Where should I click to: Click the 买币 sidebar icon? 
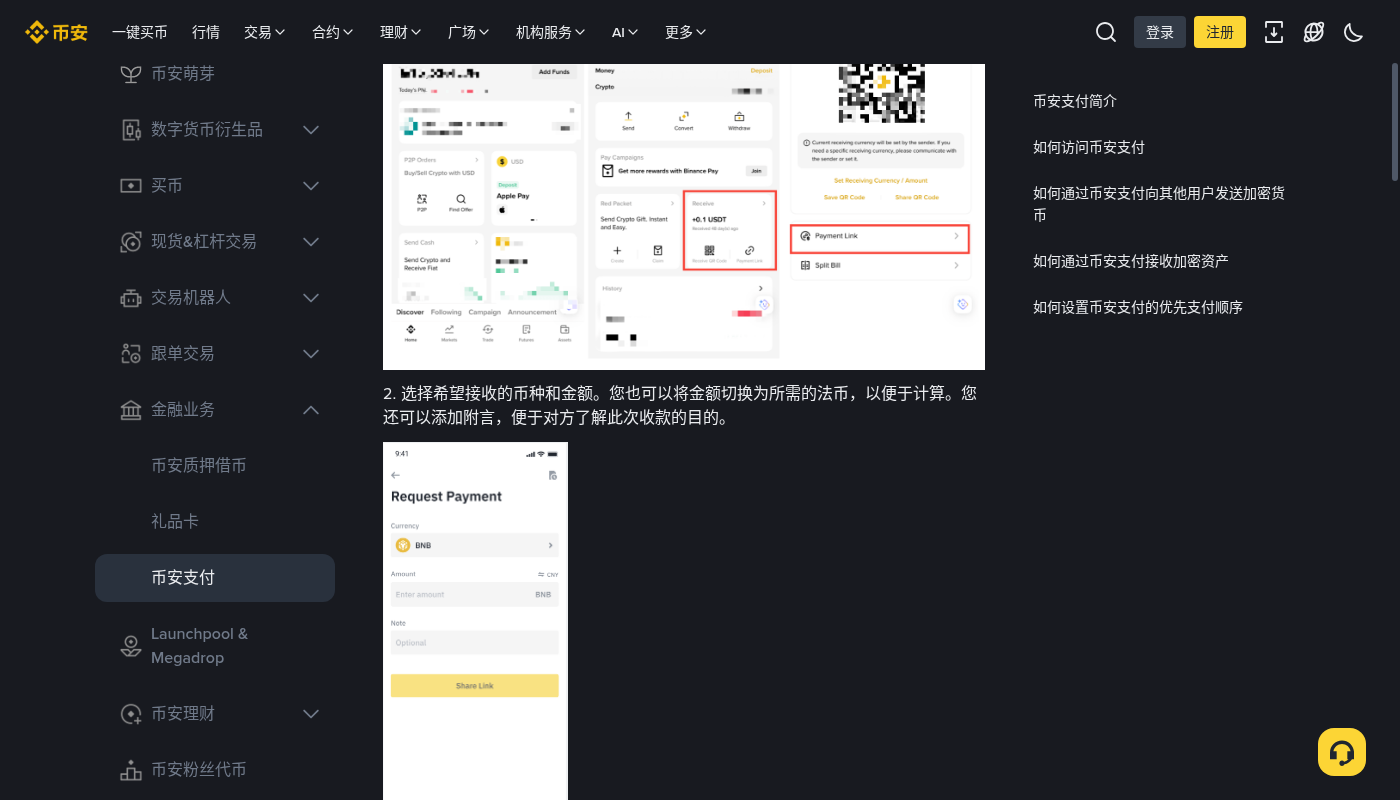pos(131,186)
